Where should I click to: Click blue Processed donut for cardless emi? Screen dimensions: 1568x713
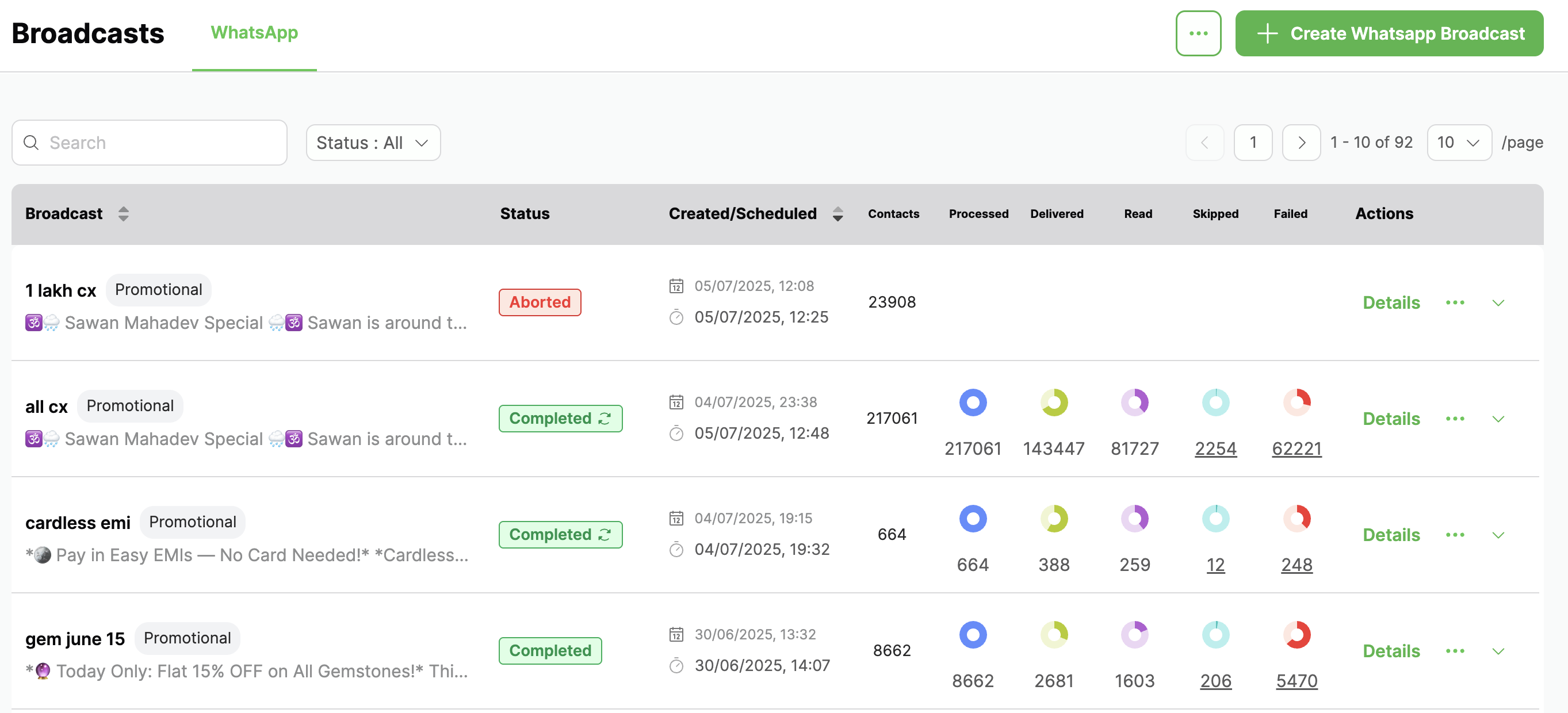(x=972, y=519)
